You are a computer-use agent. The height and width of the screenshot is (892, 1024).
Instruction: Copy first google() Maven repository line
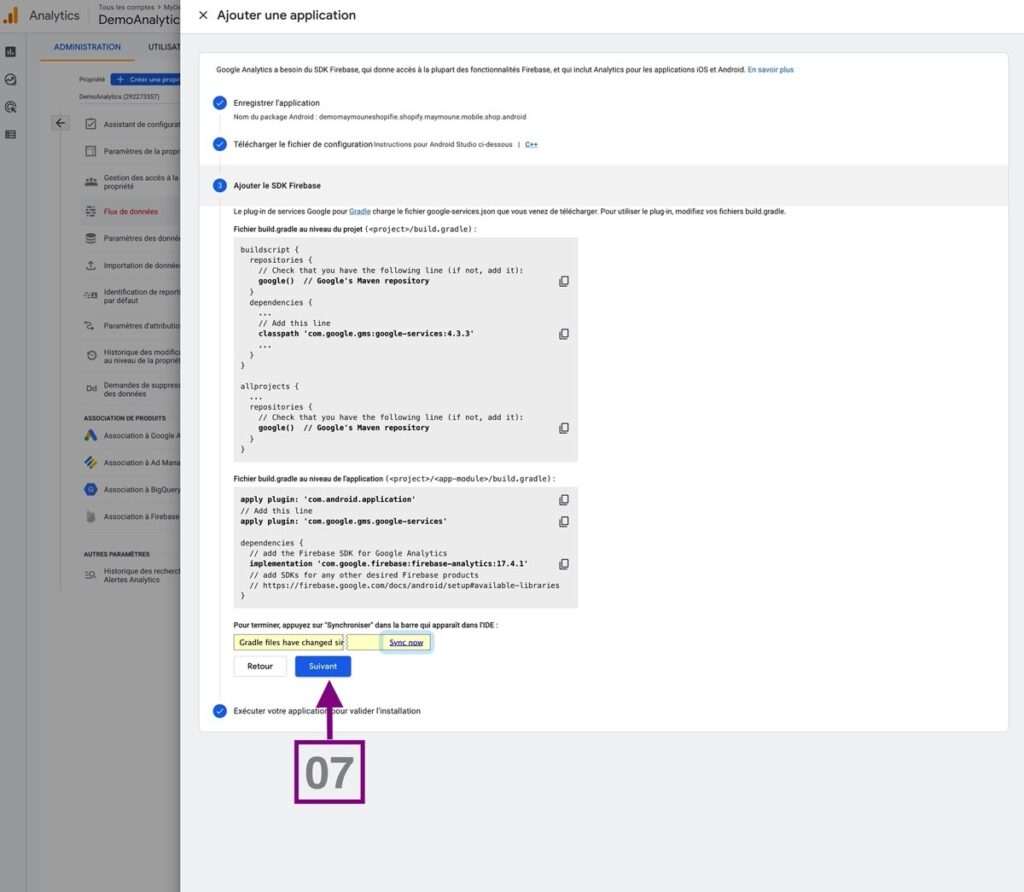click(x=564, y=281)
